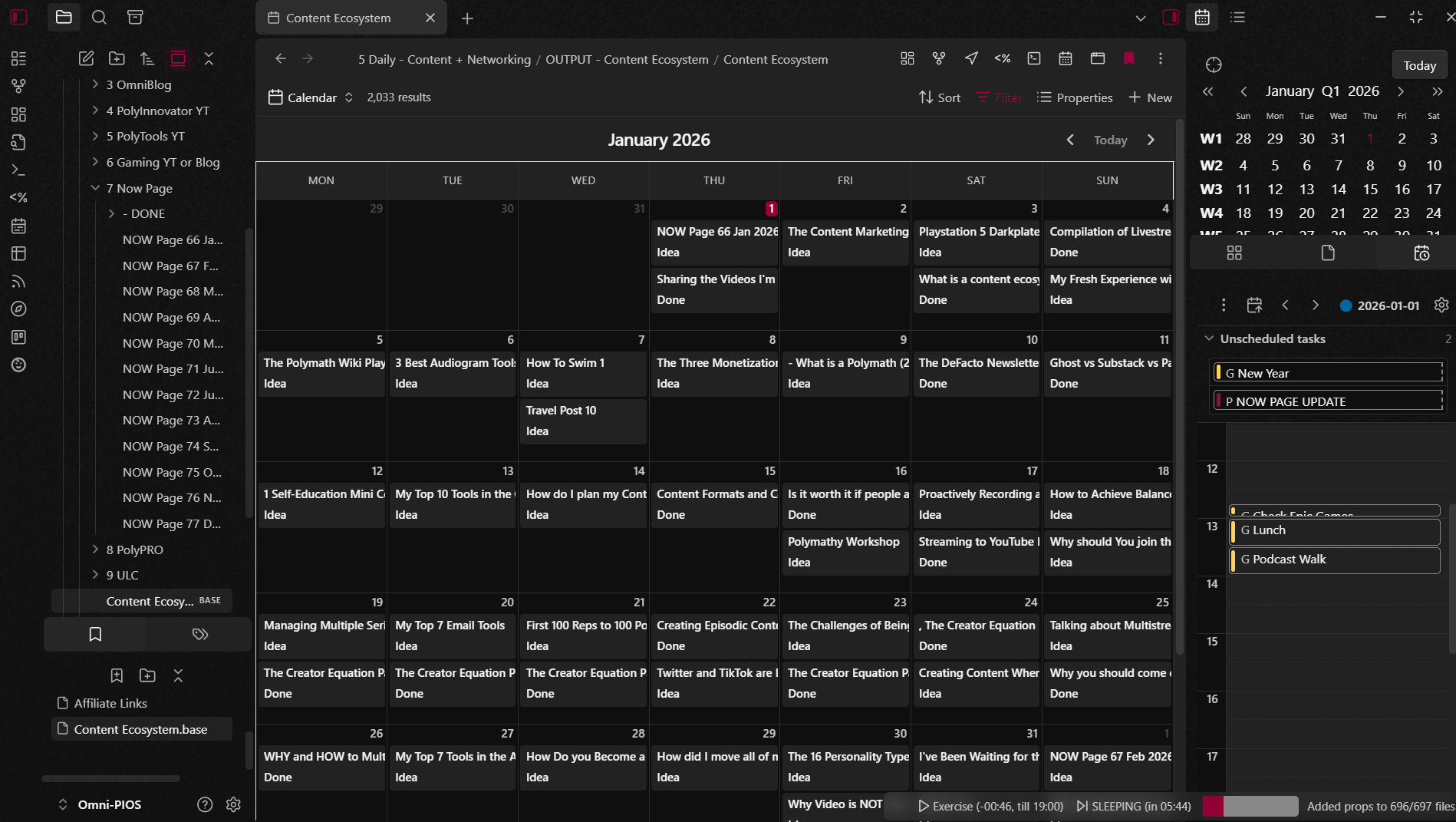Open the Calendar view dropdown
Image resolution: width=1456 pixels, height=822 pixels.
coord(311,97)
